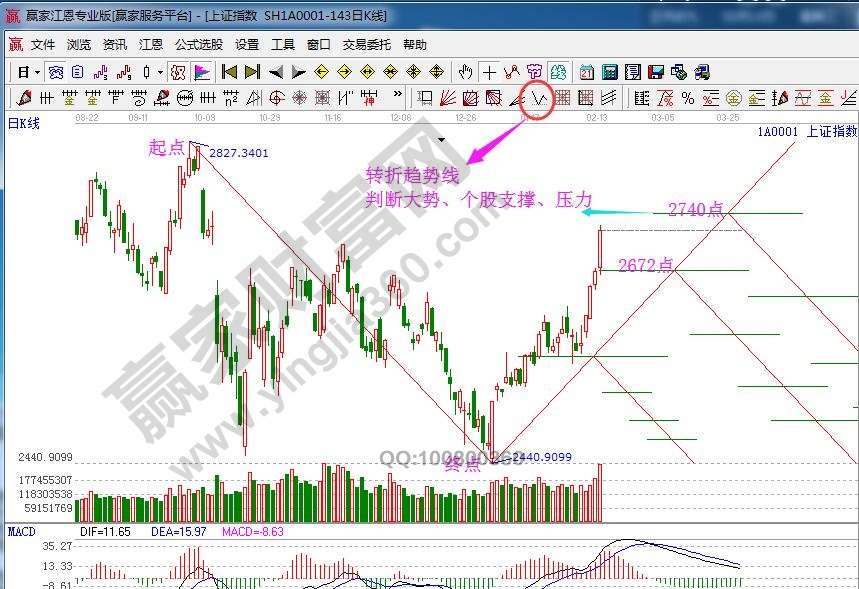Click the 日K线 chart label
This screenshot has height=589, width=859.
[24, 123]
